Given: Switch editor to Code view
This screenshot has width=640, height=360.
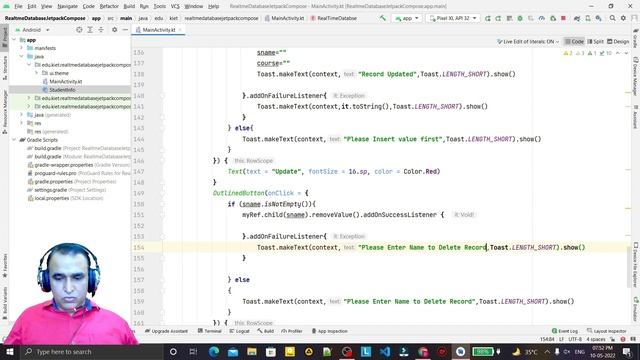Looking at the screenshot, I should [574, 42].
